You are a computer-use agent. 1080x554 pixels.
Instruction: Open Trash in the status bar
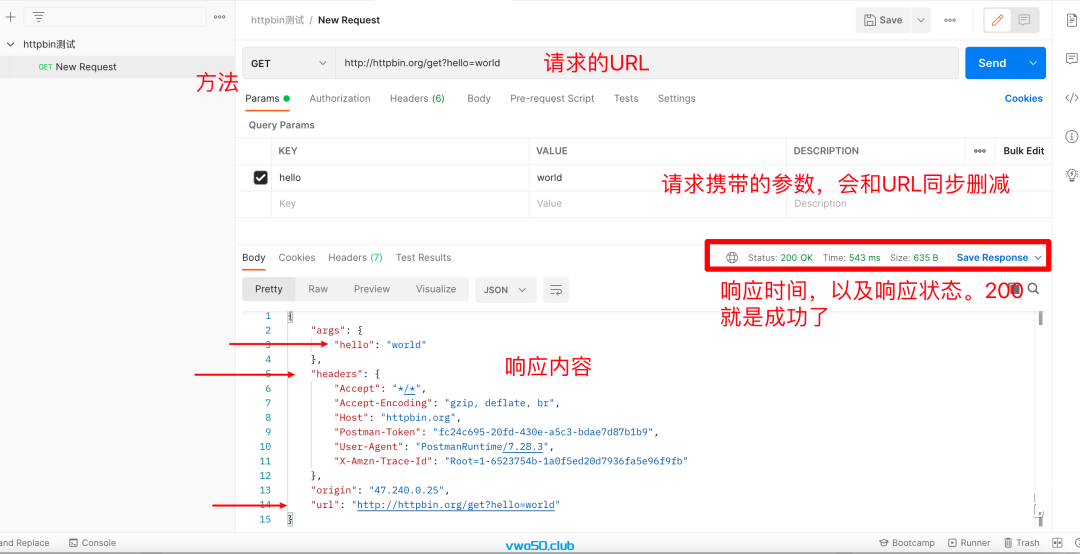pos(1021,543)
